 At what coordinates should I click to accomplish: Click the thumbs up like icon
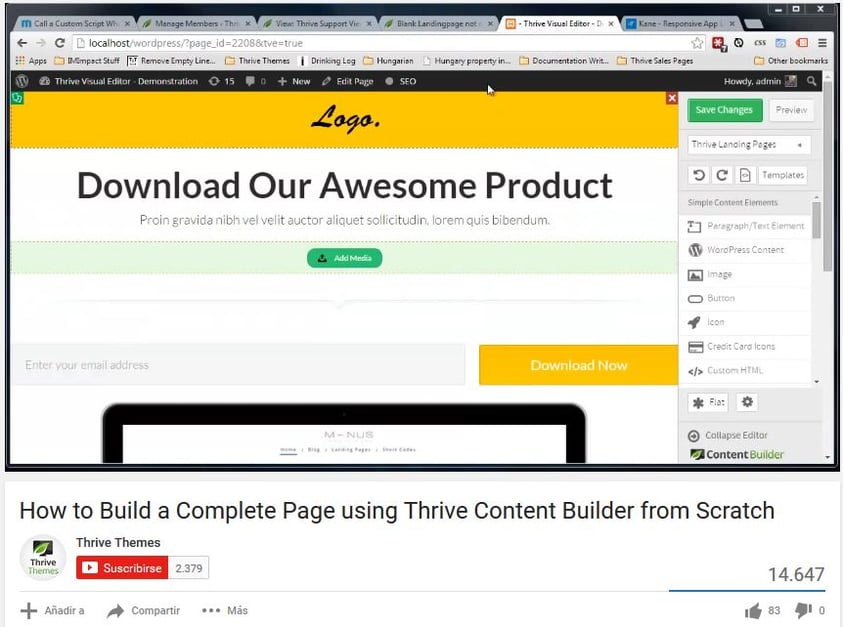[753, 611]
